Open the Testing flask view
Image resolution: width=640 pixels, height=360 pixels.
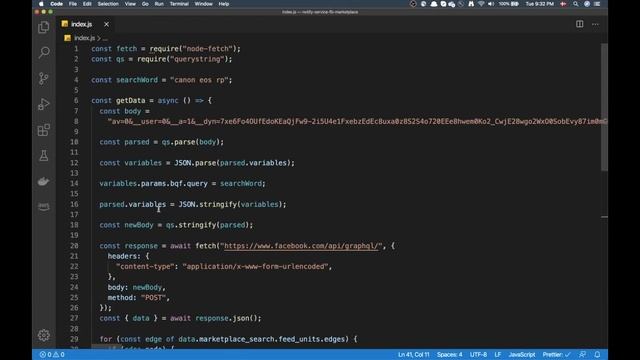[x=44, y=156]
